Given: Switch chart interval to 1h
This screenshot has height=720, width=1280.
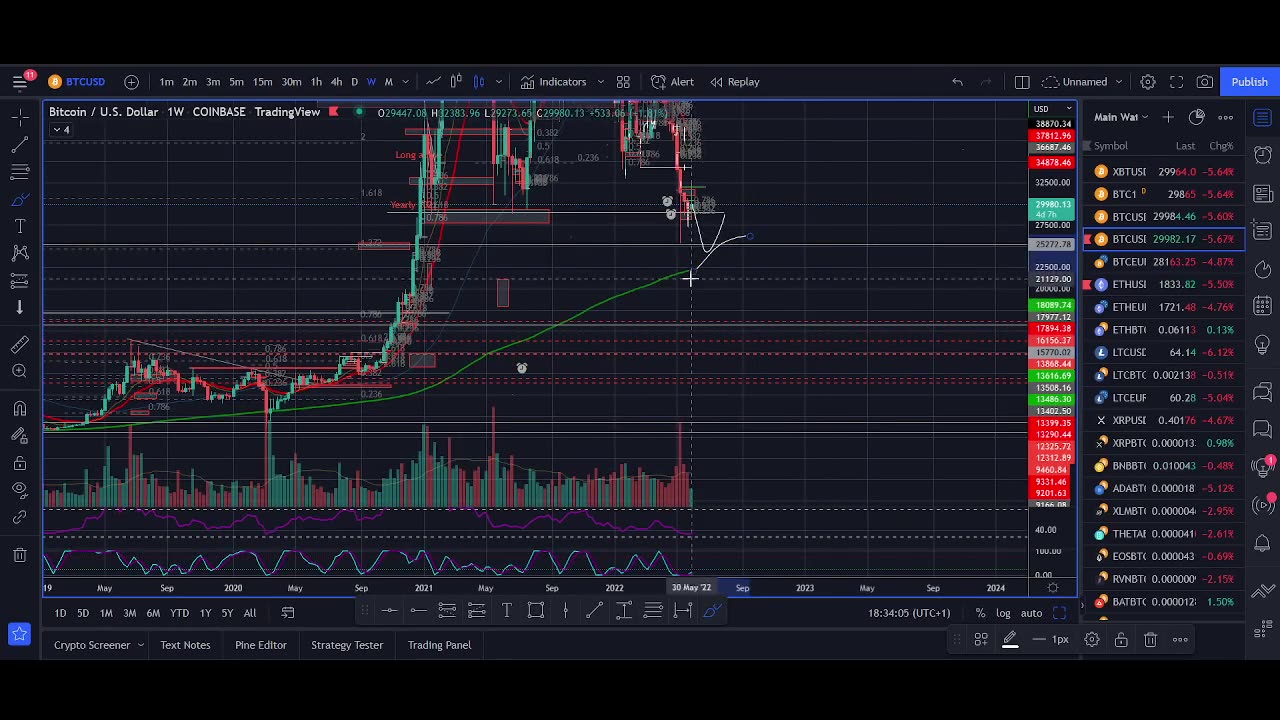Looking at the screenshot, I should point(316,82).
